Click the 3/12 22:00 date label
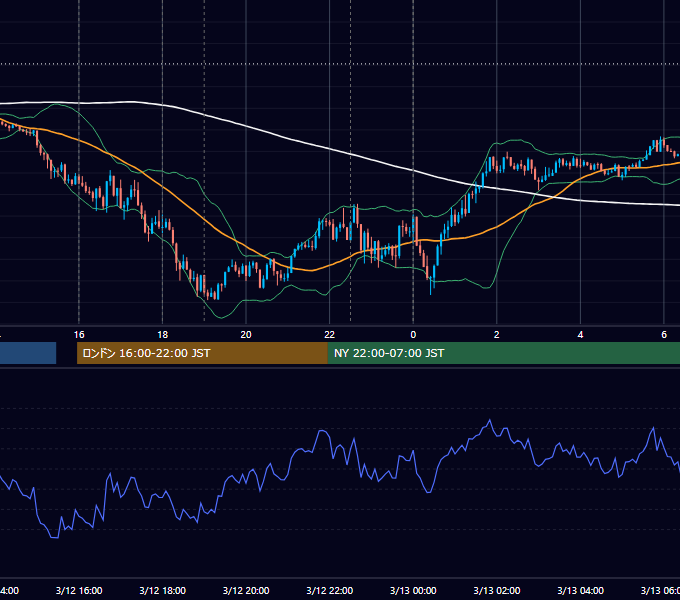This screenshot has width=680, height=600. click(x=330, y=590)
